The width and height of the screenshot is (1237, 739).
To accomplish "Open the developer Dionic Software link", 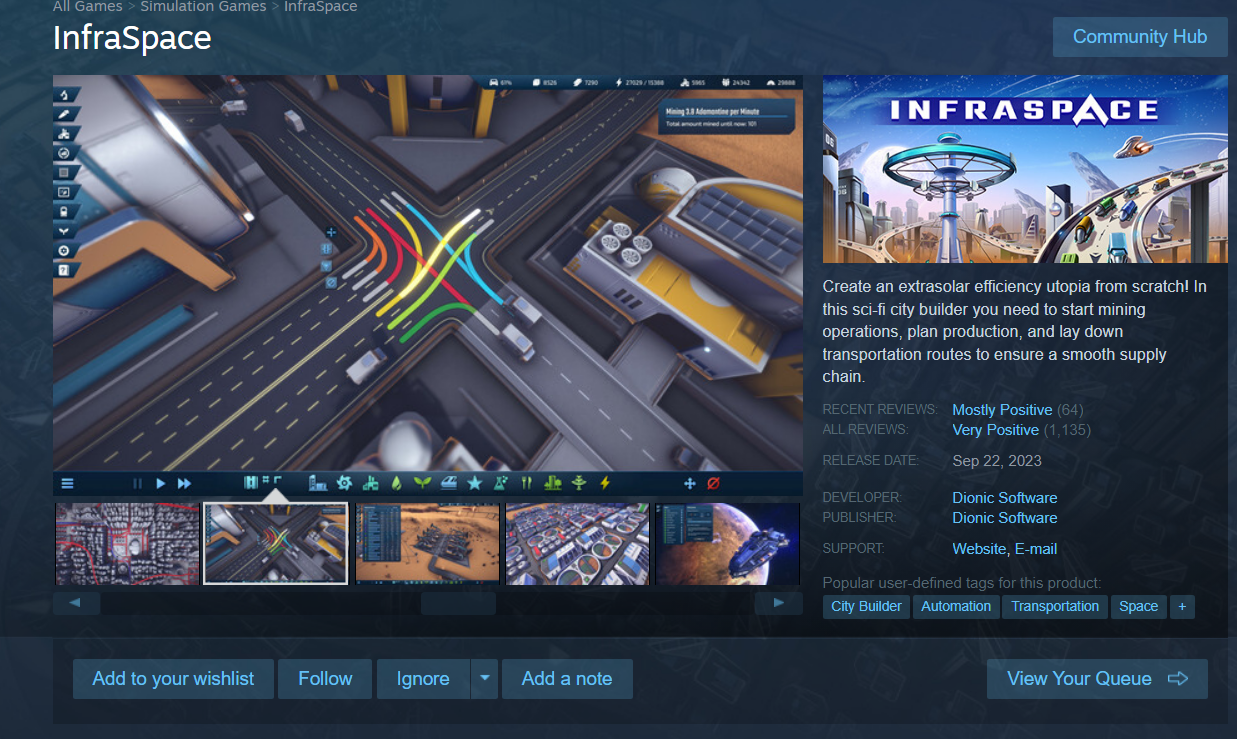I will point(1005,498).
